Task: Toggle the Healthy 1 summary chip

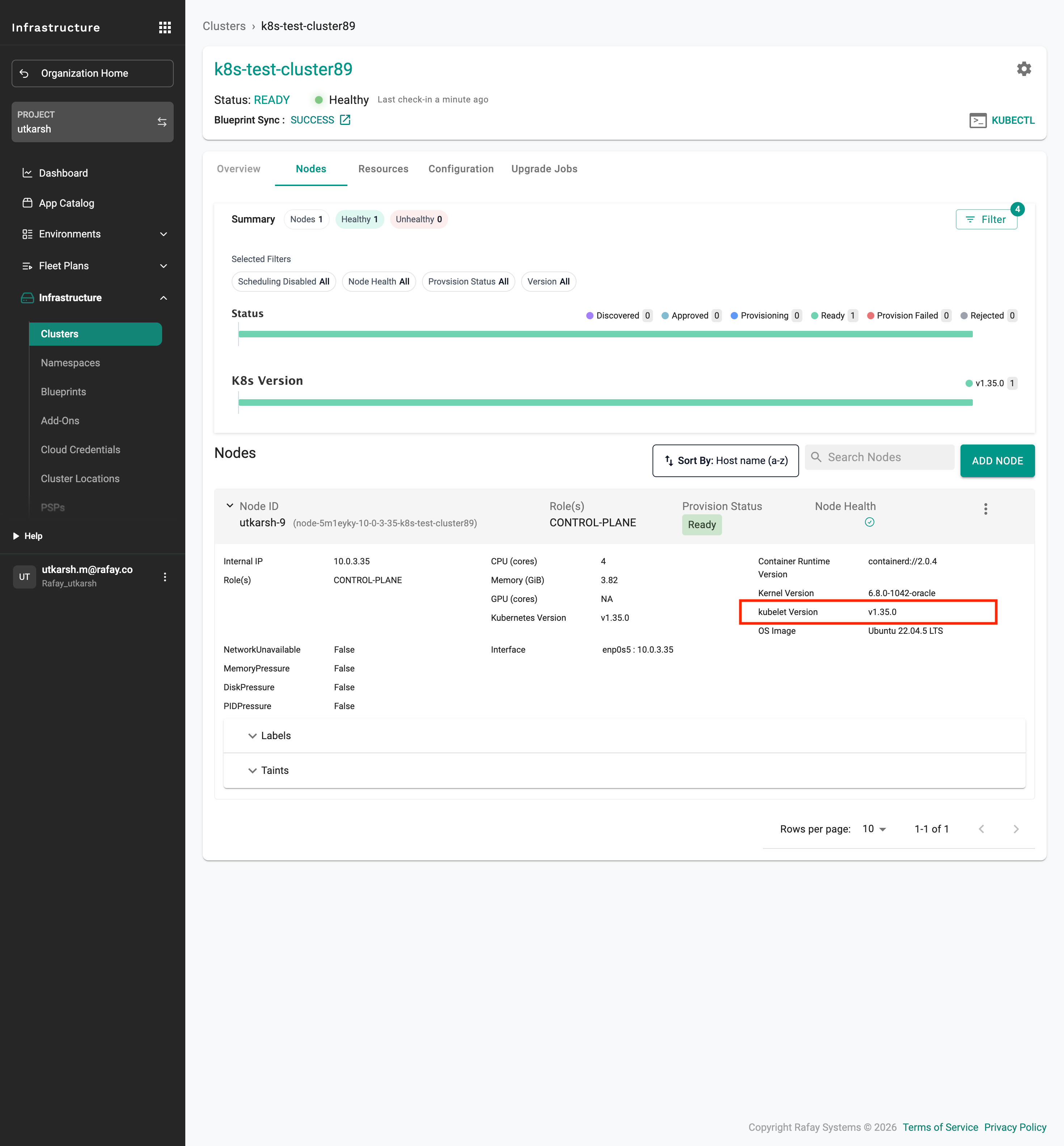Action: click(x=359, y=219)
